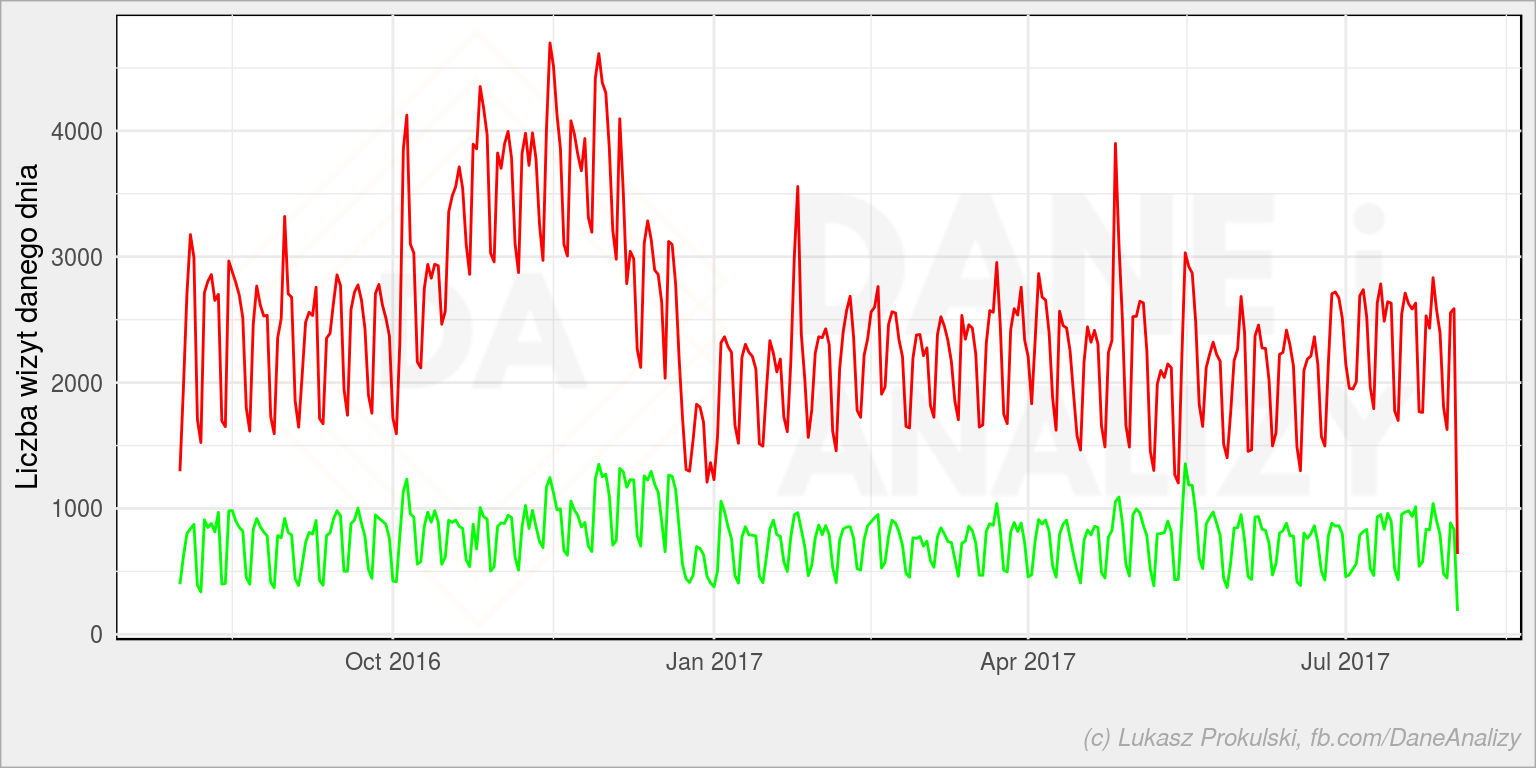Click the first red data point at the series start

[180, 470]
